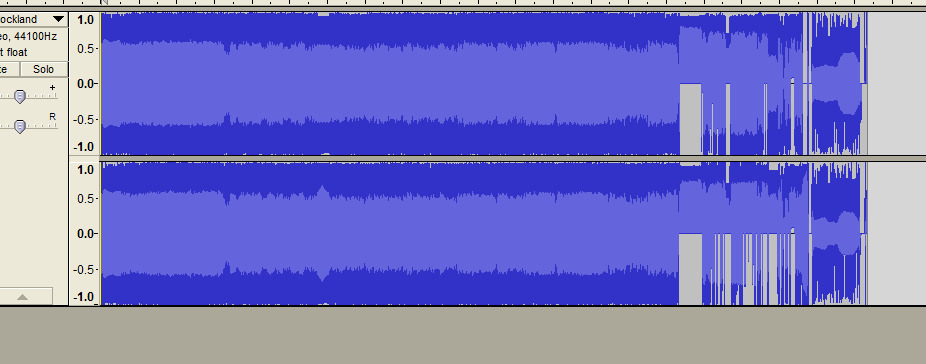Click the dropdown arrow beside the track name
This screenshot has height=364, width=926.
click(58, 19)
